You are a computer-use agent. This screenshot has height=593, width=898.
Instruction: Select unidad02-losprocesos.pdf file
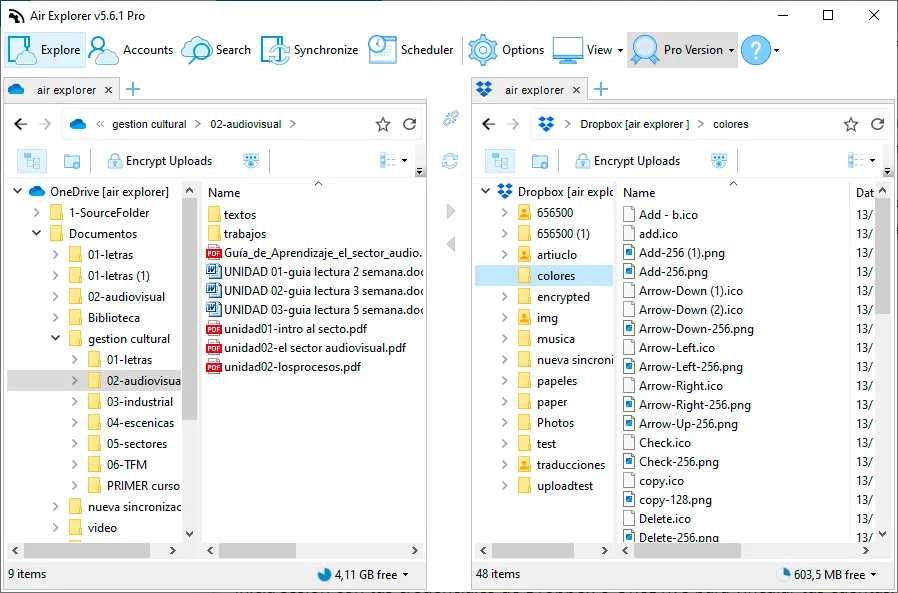click(292, 367)
